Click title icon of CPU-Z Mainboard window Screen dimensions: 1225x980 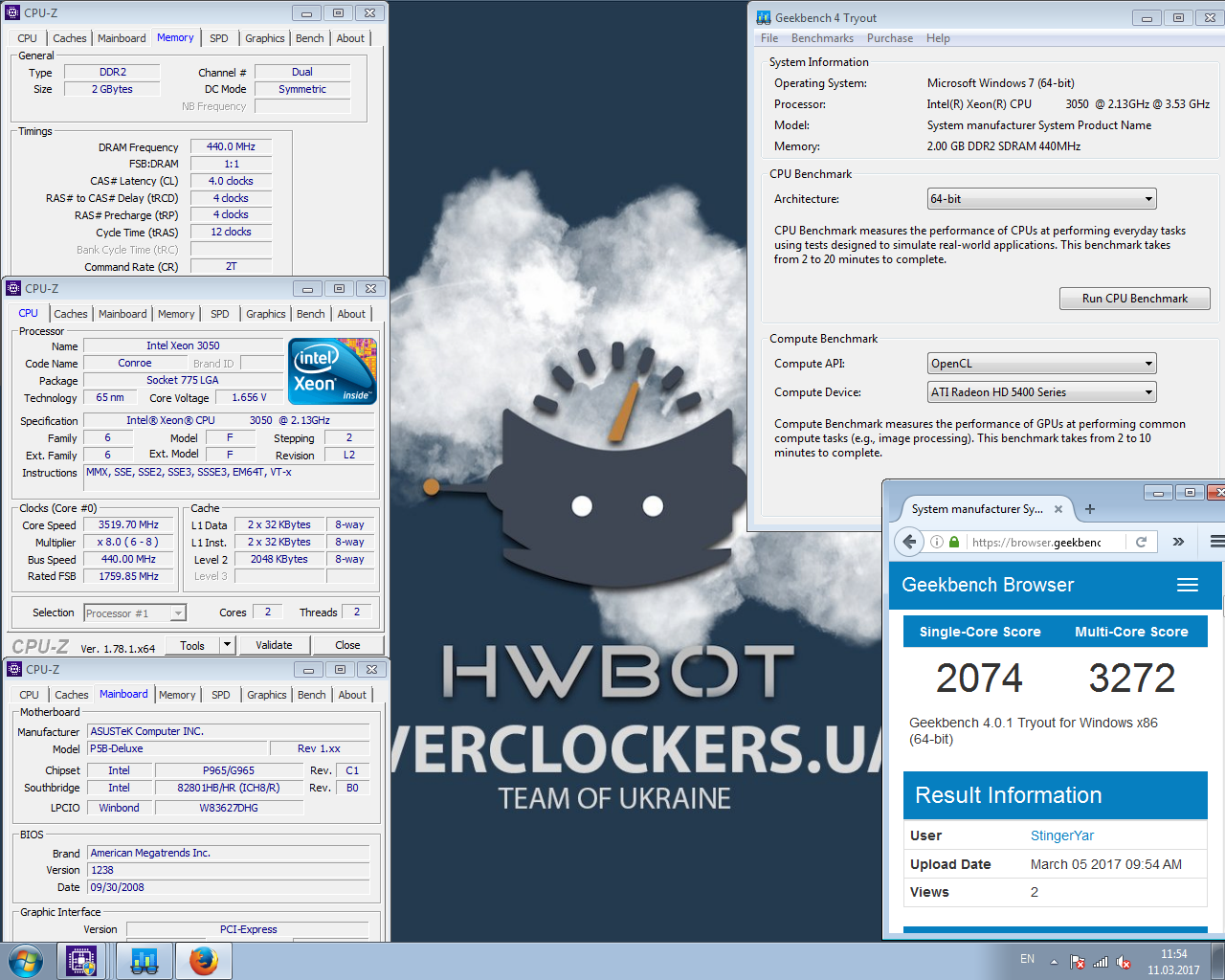click(14, 669)
